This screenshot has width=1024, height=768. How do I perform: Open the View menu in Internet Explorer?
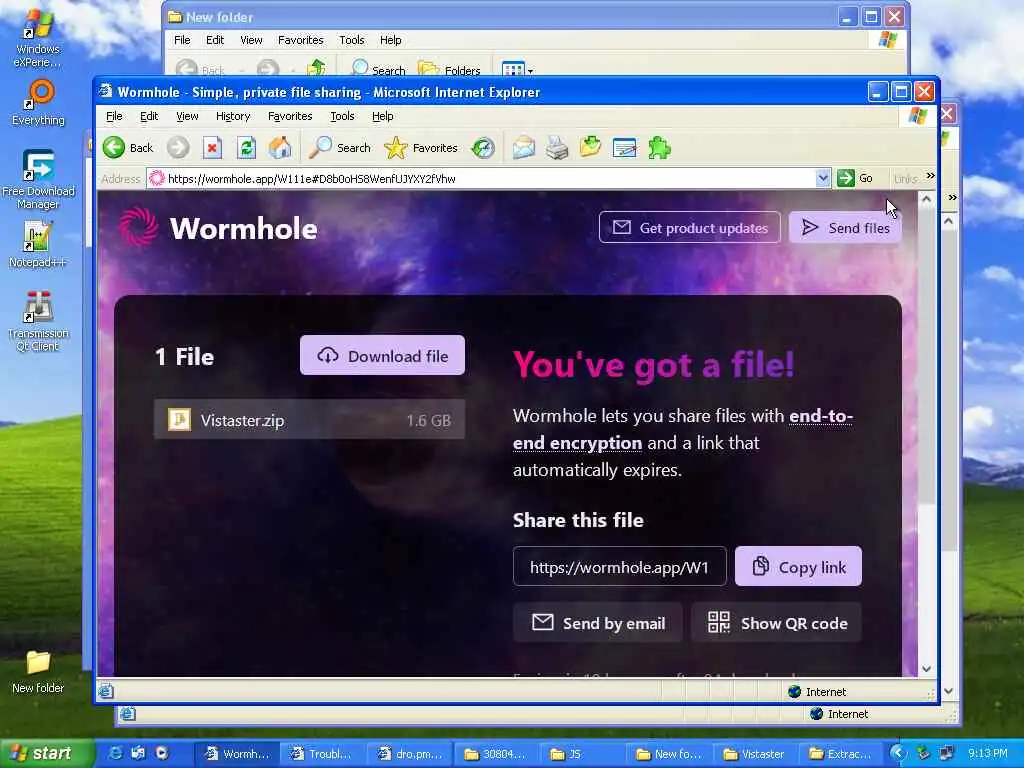(187, 116)
